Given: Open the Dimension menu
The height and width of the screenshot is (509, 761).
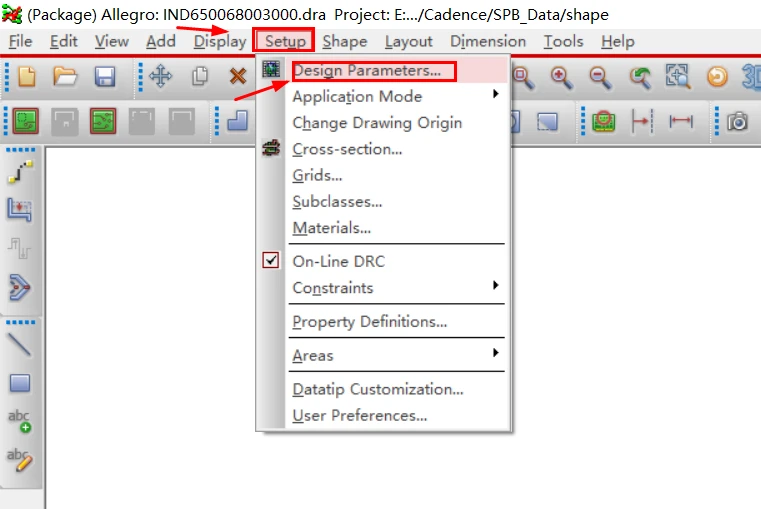Looking at the screenshot, I should coord(488,42).
